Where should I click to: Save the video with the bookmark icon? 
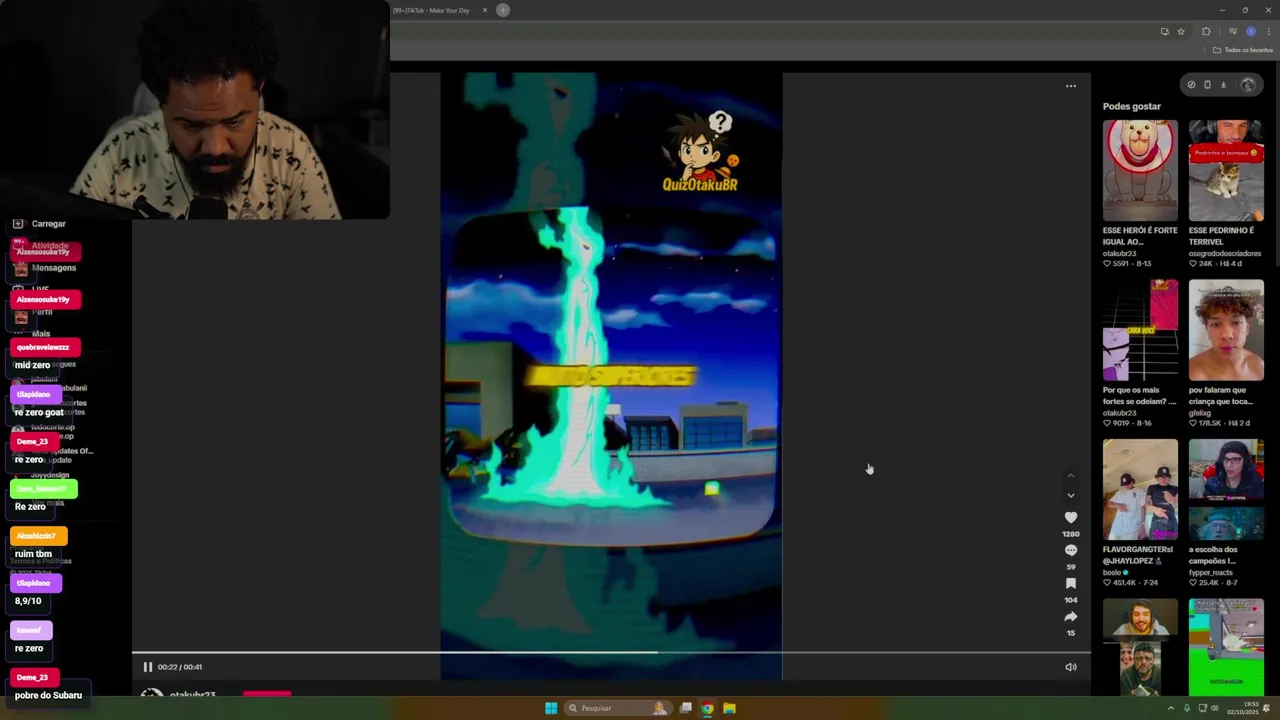click(1071, 583)
